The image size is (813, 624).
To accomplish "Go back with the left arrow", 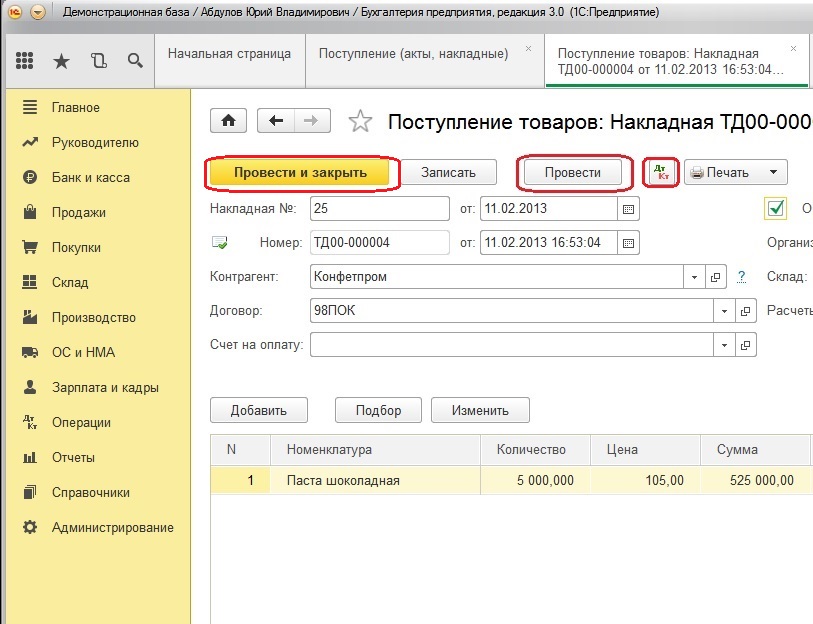I will pos(276,121).
